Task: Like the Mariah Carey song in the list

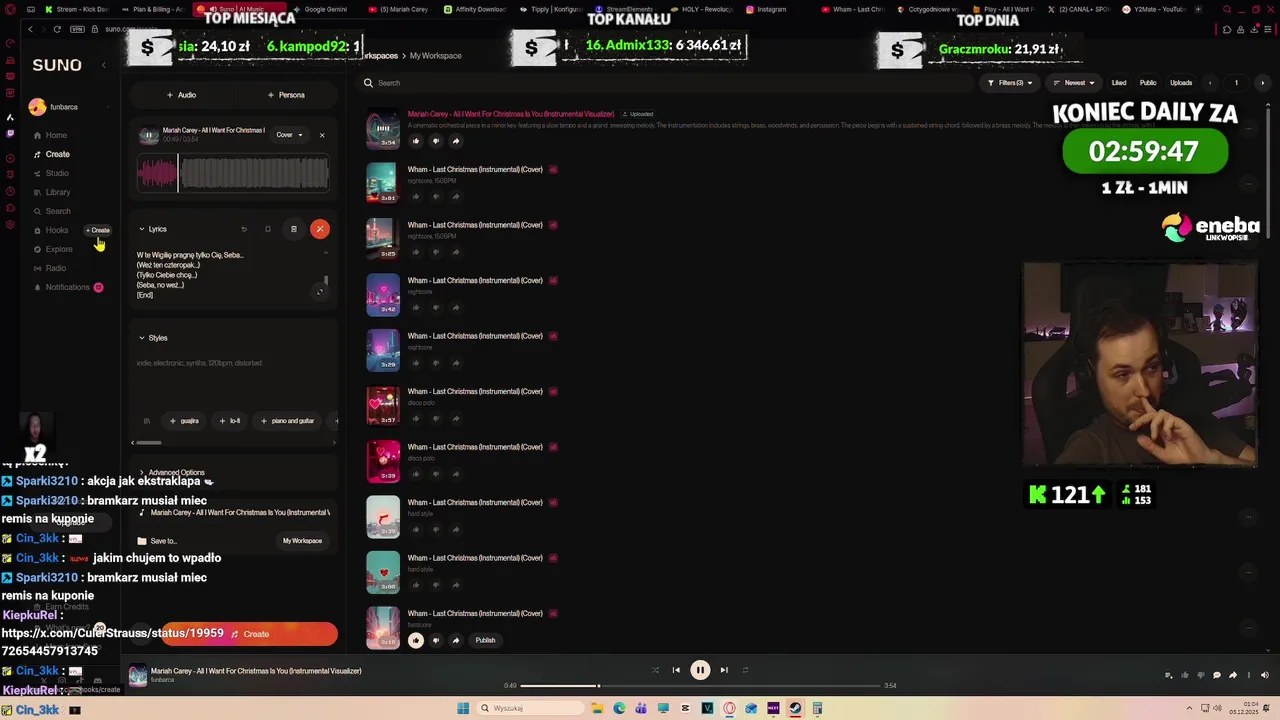Action: point(416,141)
